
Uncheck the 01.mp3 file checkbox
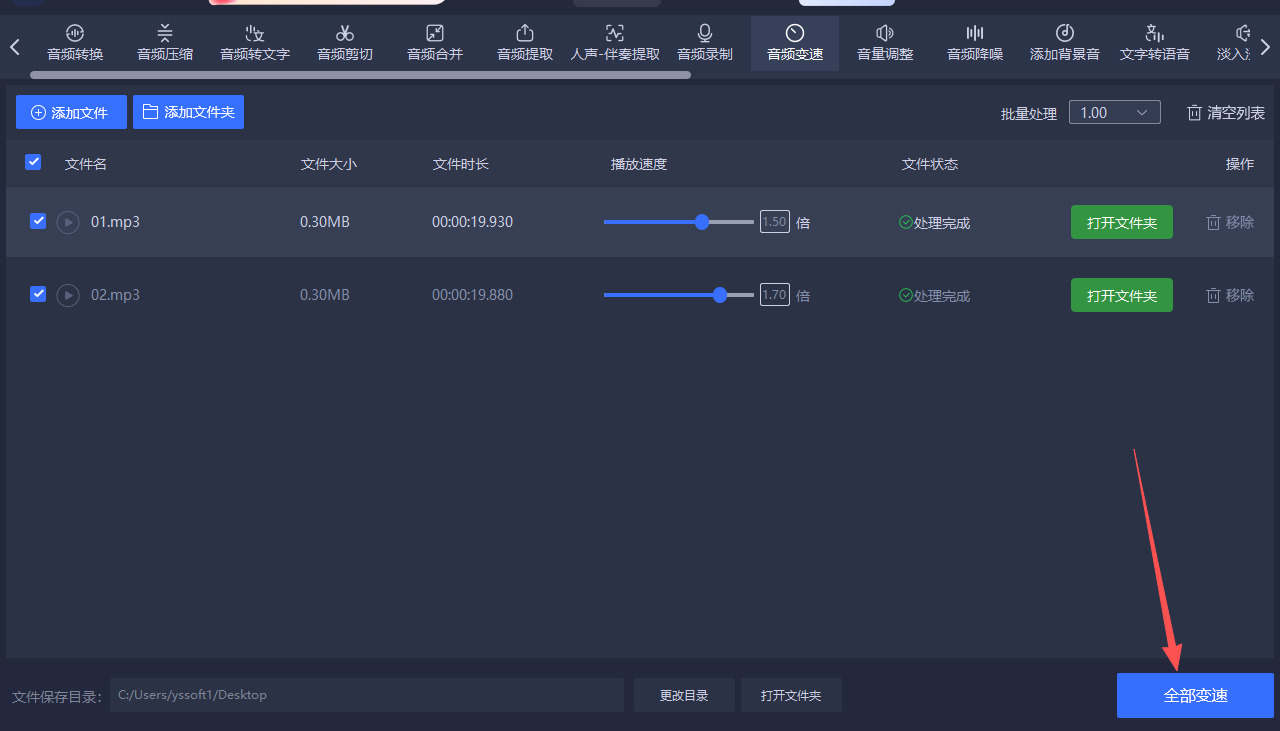[x=38, y=221]
